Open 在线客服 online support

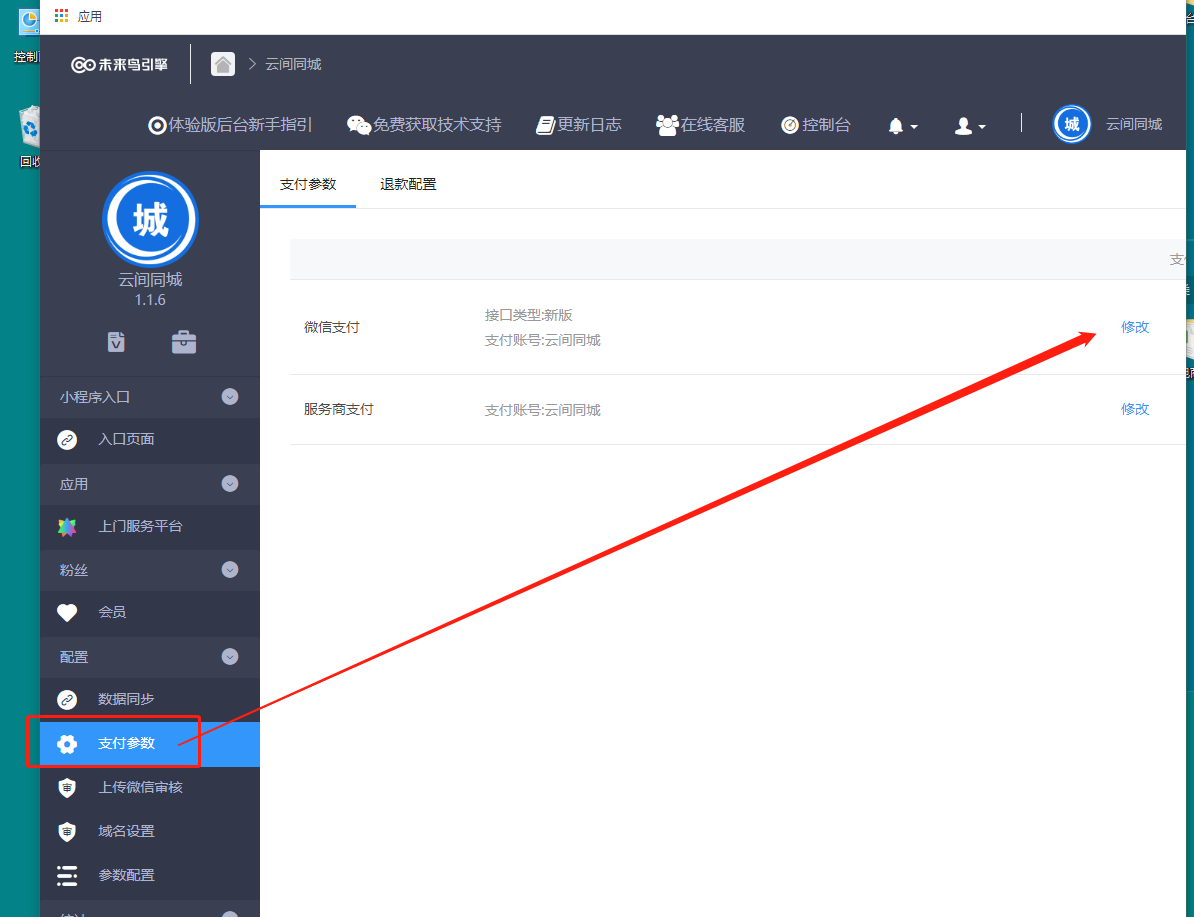(x=701, y=125)
